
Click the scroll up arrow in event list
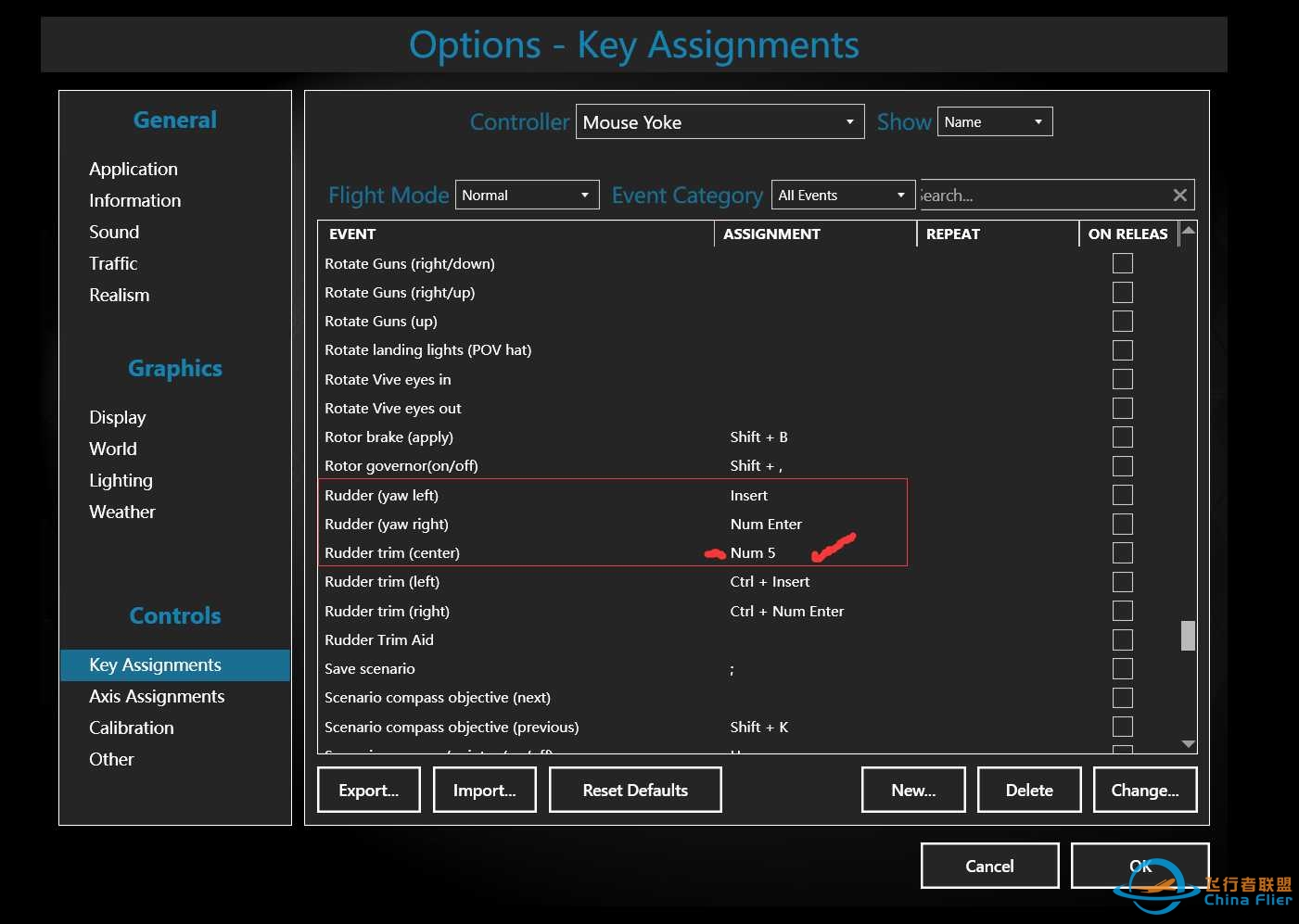[x=1188, y=231]
